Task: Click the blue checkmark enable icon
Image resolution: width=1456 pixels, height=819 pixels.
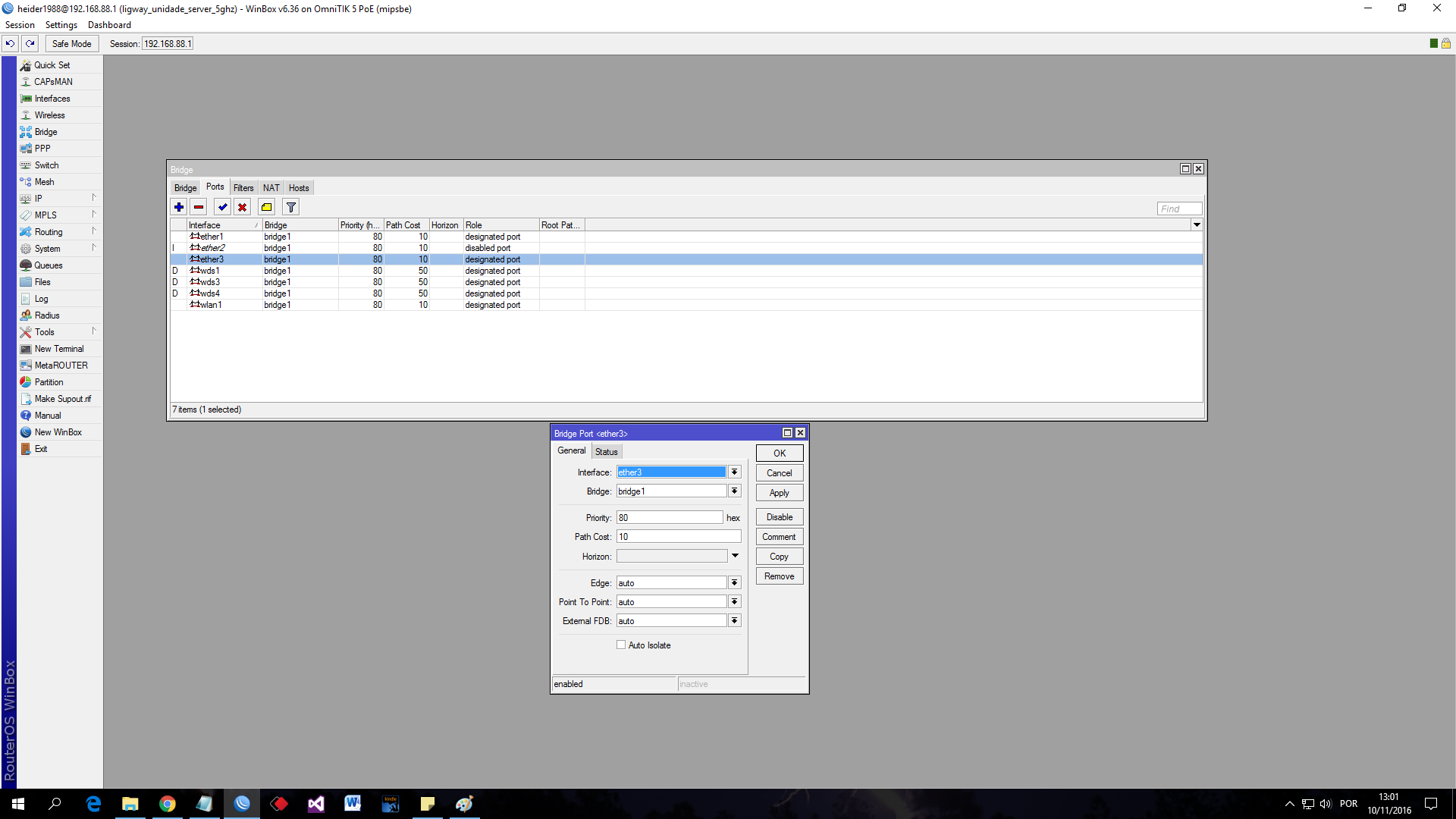Action: tap(222, 207)
